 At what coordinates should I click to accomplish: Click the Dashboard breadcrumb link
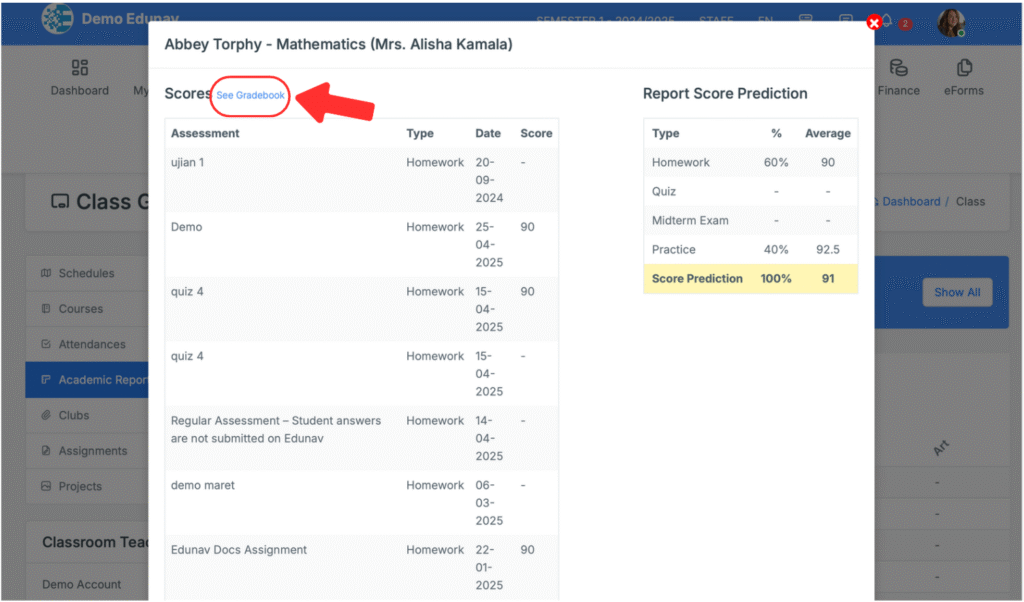coord(910,201)
